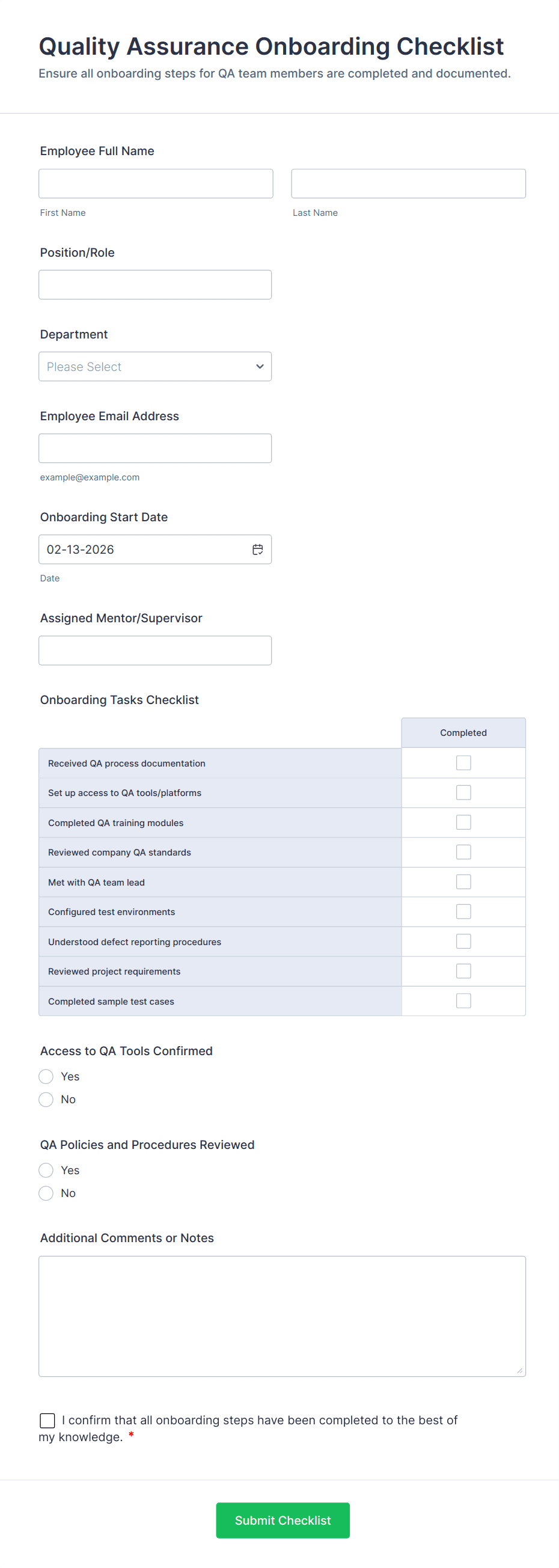559x1568 pixels.
Task: Expand the Department dropdown
Action: tap(155, 366)
